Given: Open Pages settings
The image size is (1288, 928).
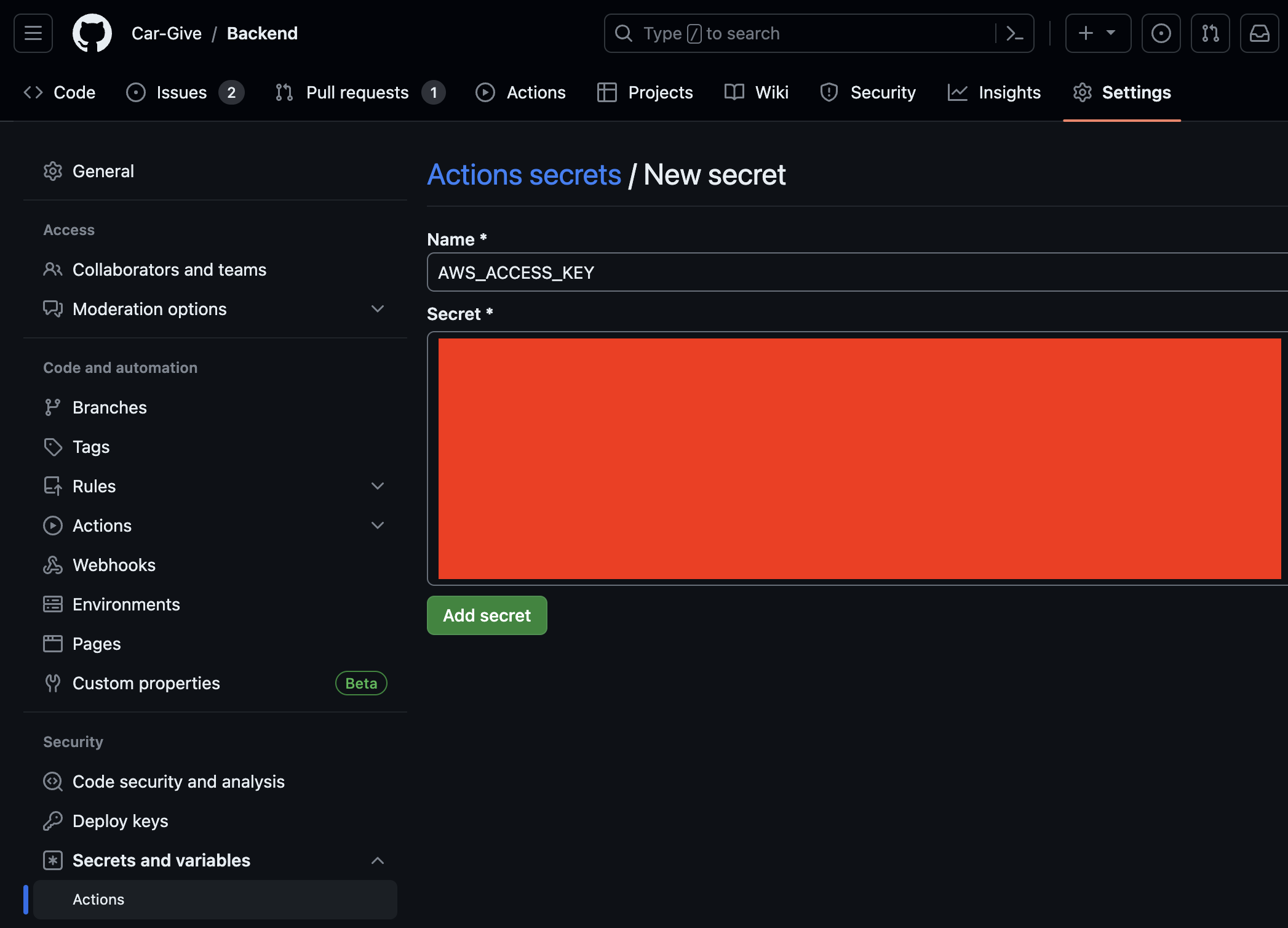Looking at the screenshot, I should (x=215, y=644).
